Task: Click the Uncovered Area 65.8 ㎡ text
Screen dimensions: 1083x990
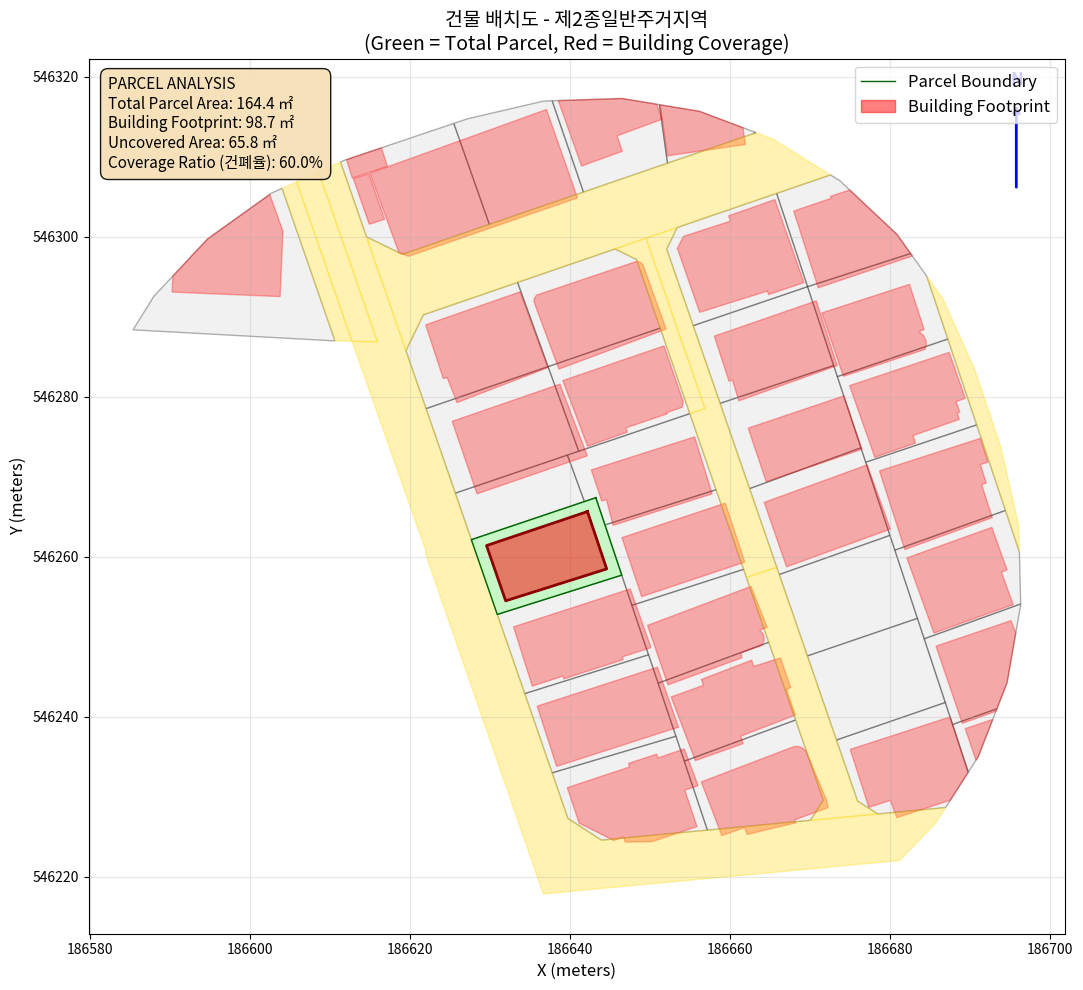Action: [192, 142]
